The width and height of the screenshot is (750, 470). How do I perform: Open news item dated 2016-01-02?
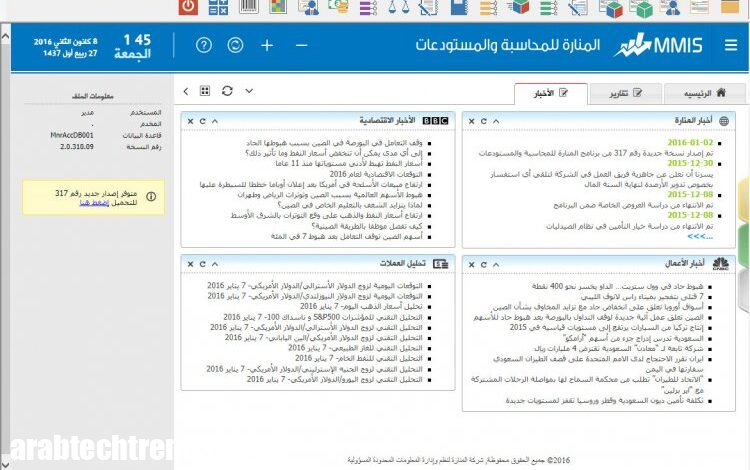(x=690, y=142)
